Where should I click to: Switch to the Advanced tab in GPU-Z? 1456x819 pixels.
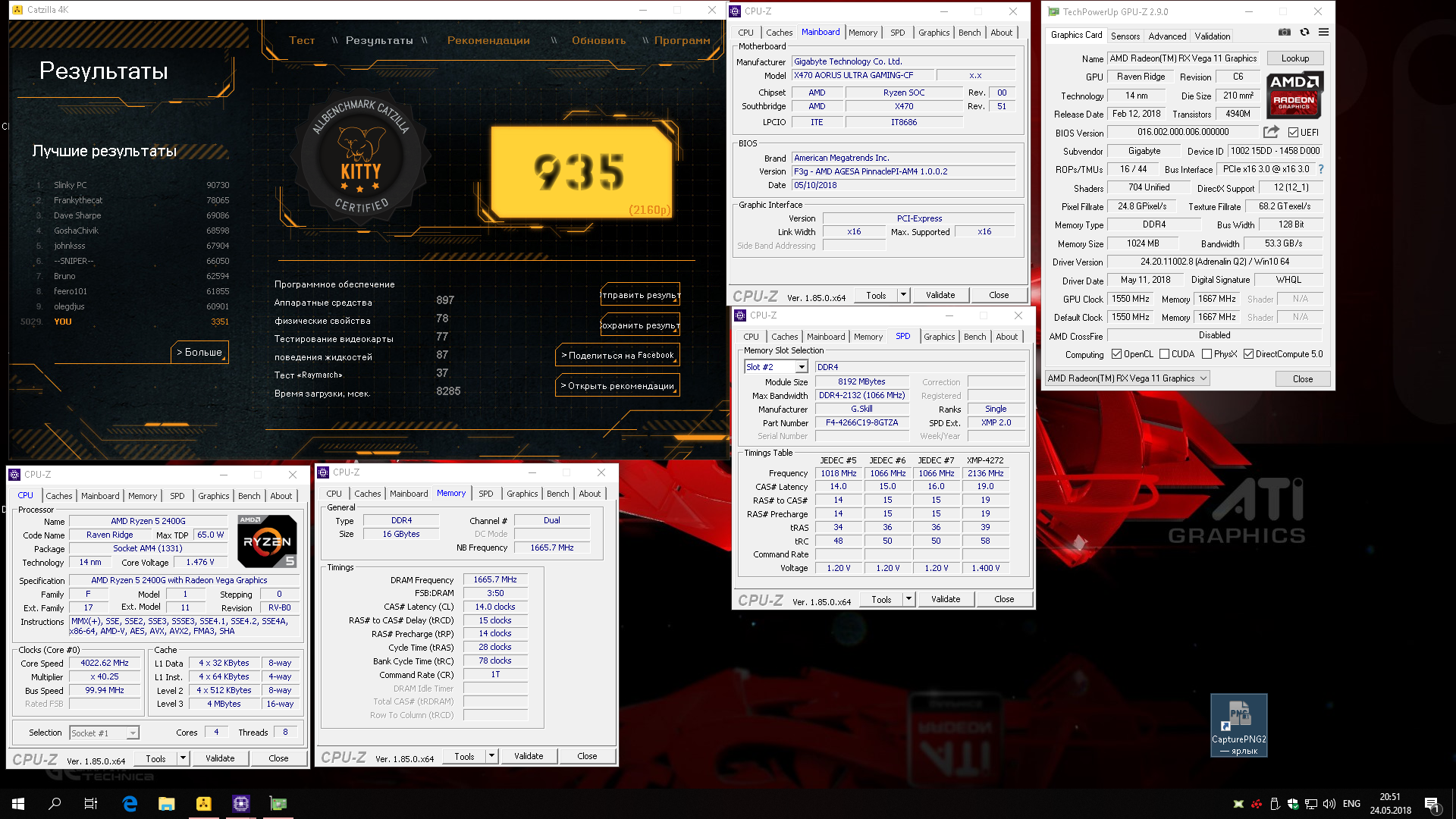point(1167,36)
